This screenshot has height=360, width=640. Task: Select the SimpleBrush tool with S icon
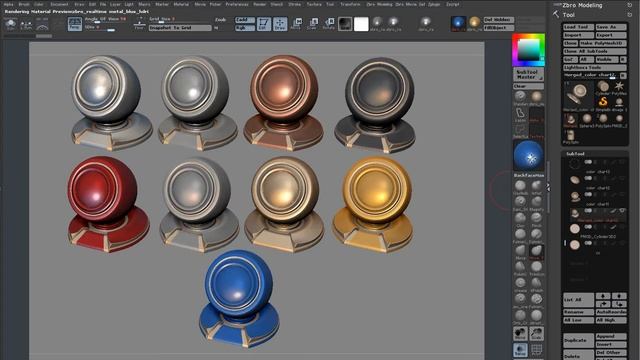click(603, 102)
